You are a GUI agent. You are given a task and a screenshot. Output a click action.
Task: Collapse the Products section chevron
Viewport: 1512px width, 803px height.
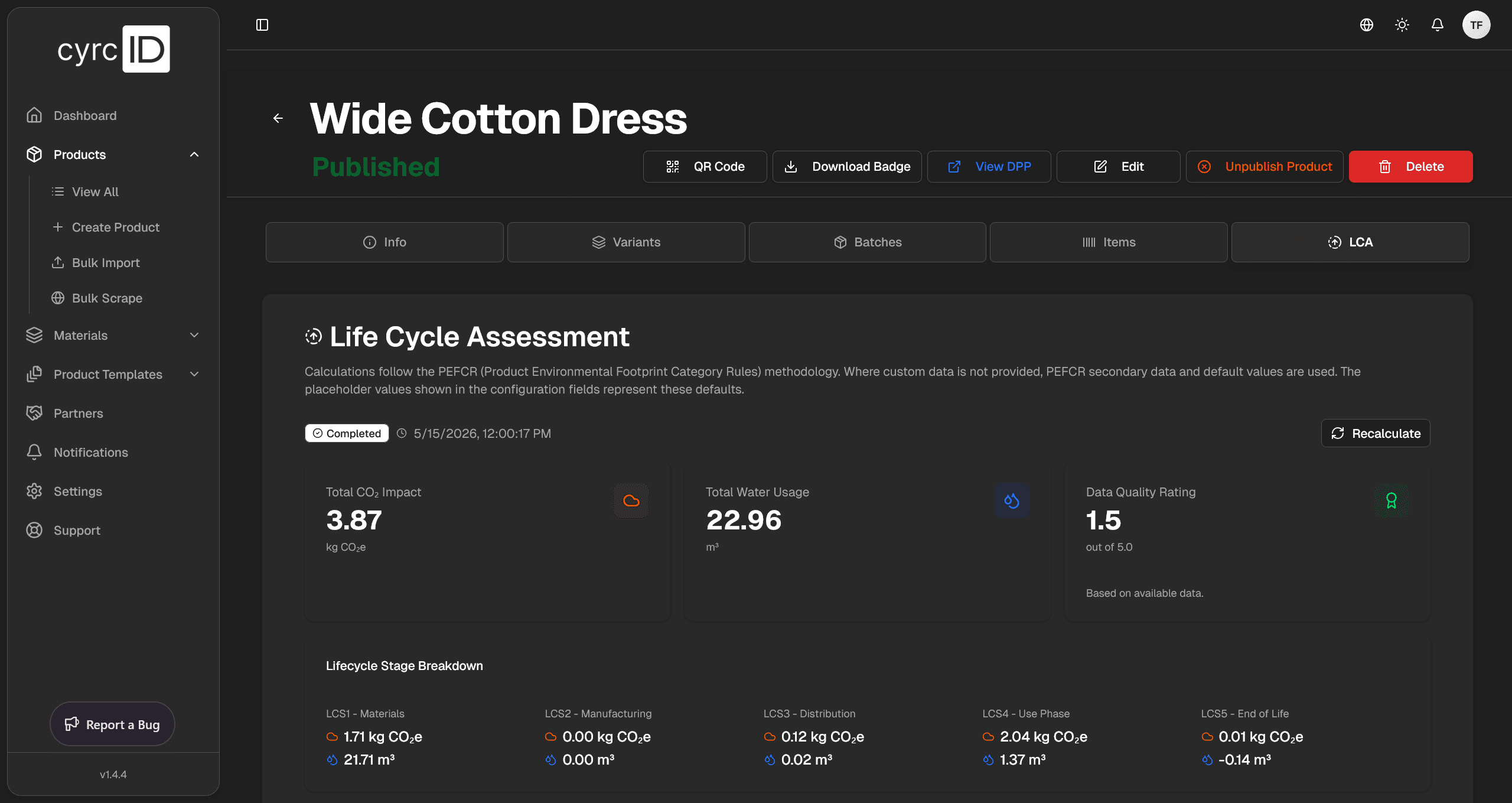click(x=194, y=154)
